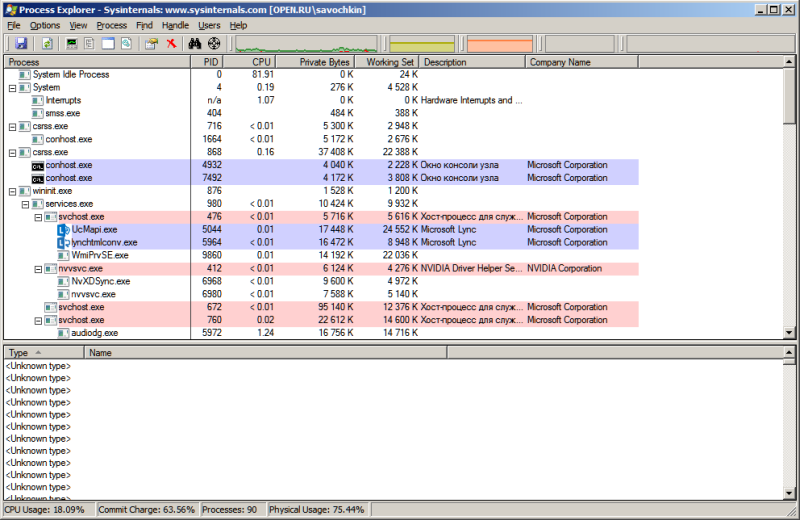Toggle the process tree view icon

(x=89, y=44)
